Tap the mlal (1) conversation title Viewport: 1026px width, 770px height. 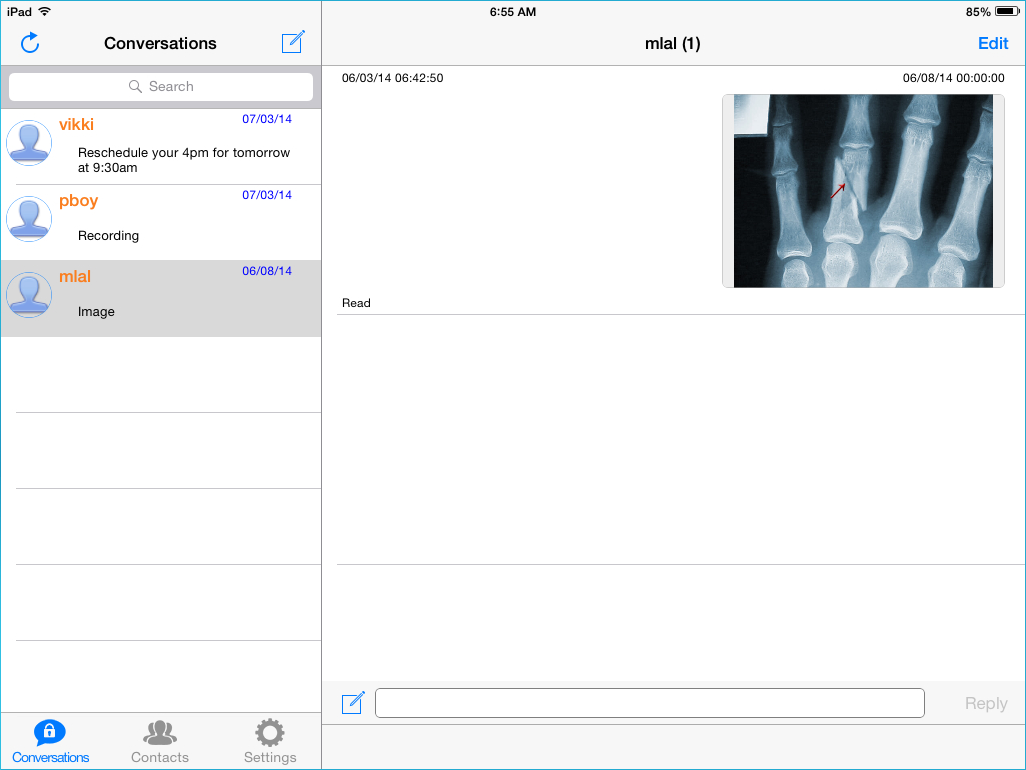(673, 43)
